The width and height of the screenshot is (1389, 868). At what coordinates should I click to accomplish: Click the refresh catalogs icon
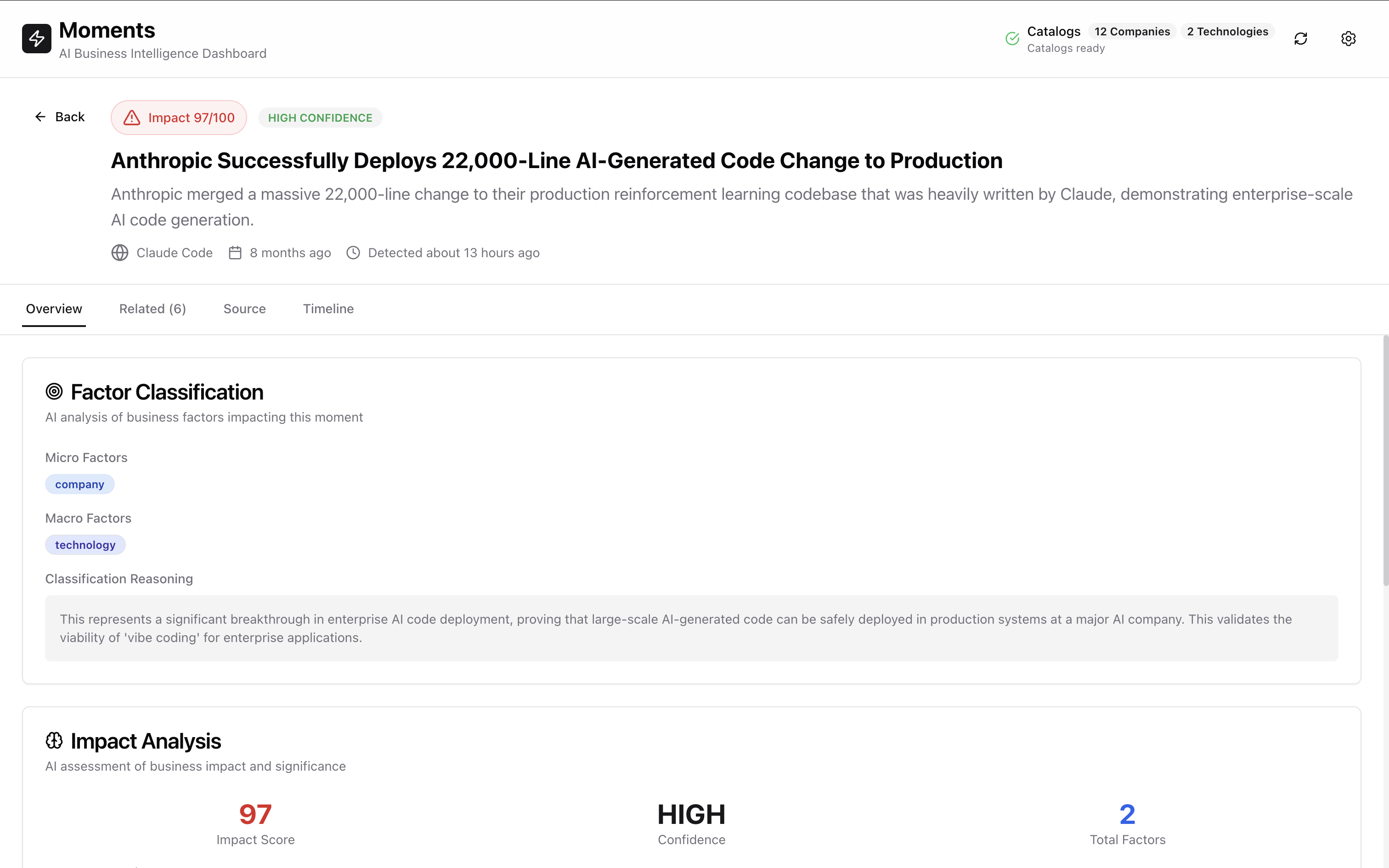point(1301,39)
